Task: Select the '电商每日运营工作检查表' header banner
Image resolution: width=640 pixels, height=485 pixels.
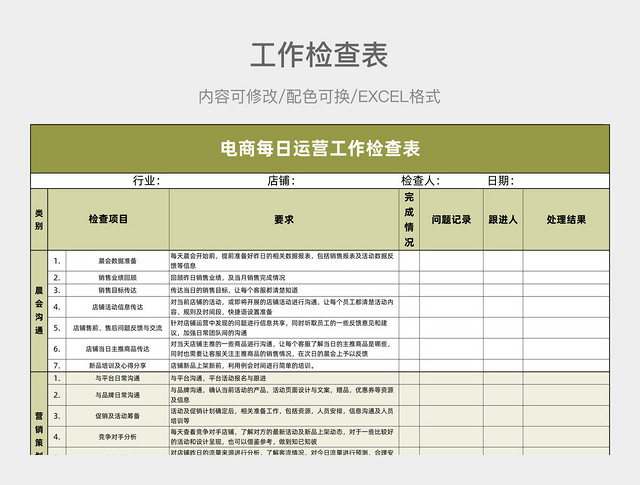Action: pyautogui.click(x=320, y=149)
